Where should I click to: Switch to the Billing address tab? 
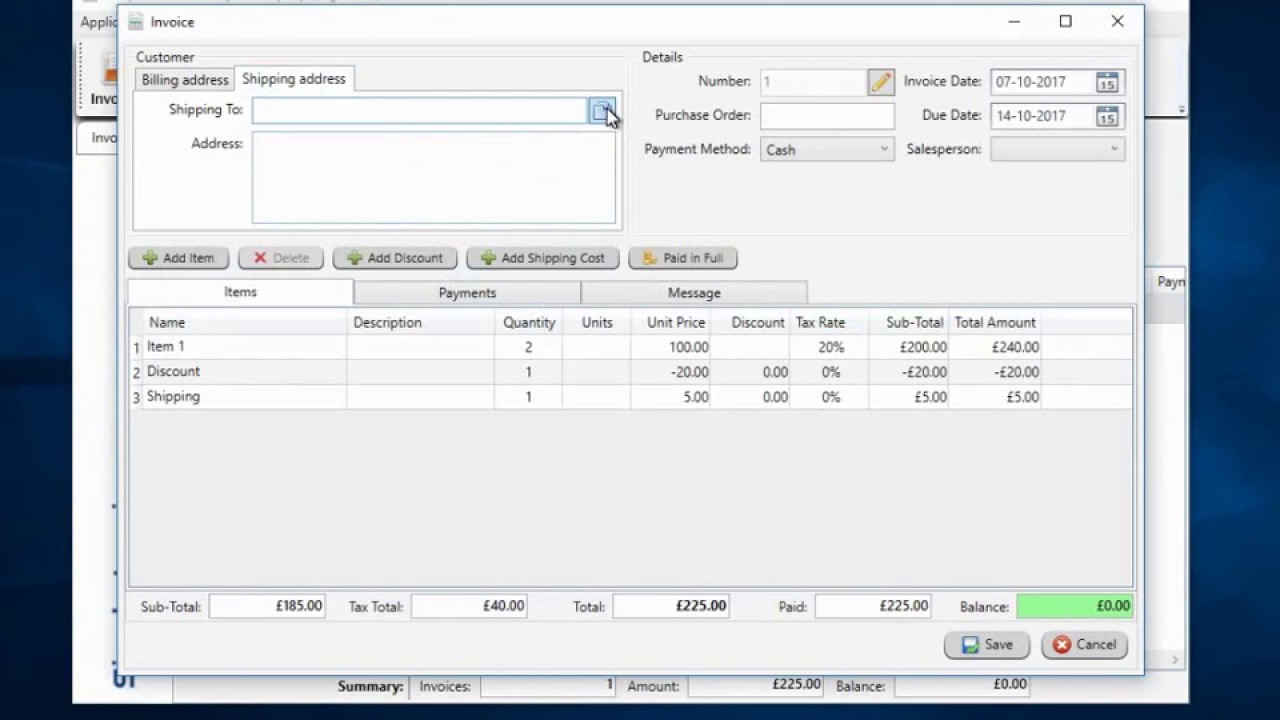pyautogui.click(x=185, y=80)
